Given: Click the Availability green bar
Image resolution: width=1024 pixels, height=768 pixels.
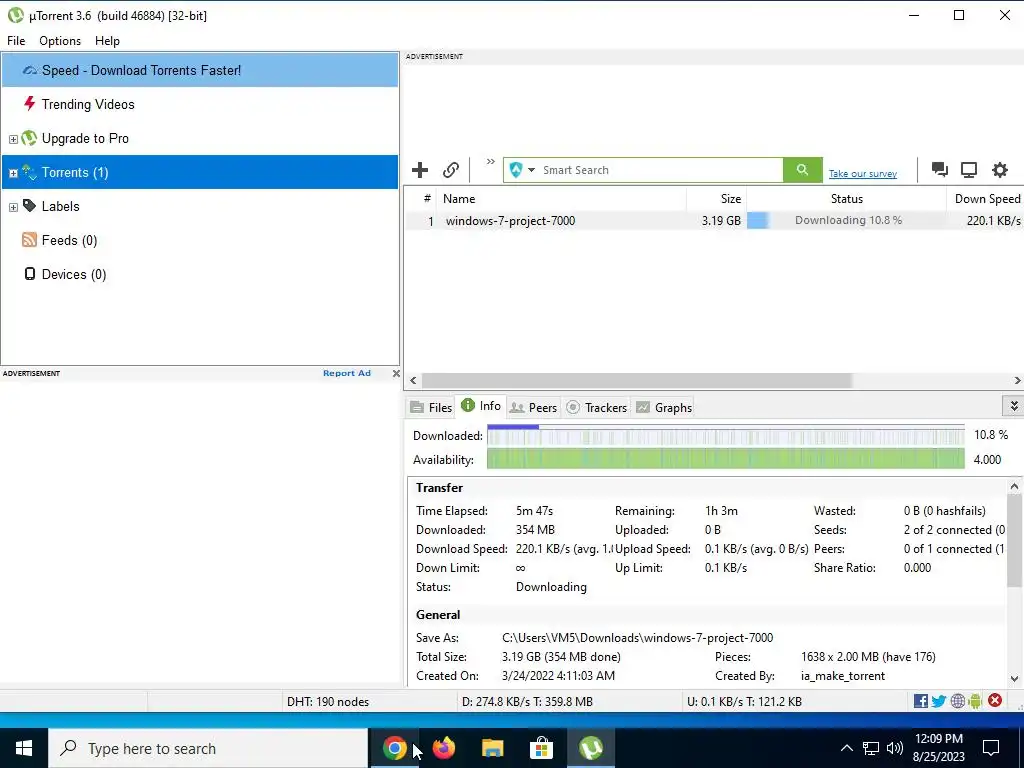Looking at the screenshot, I should [x=726, y=459].
